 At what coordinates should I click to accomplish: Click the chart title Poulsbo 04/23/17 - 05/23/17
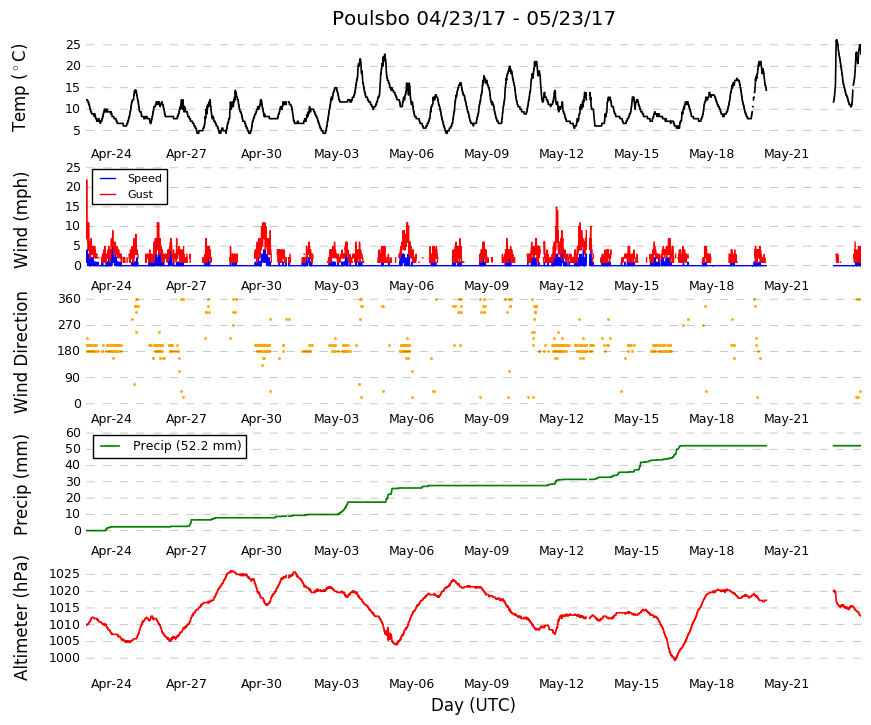[x=473, y=18]
